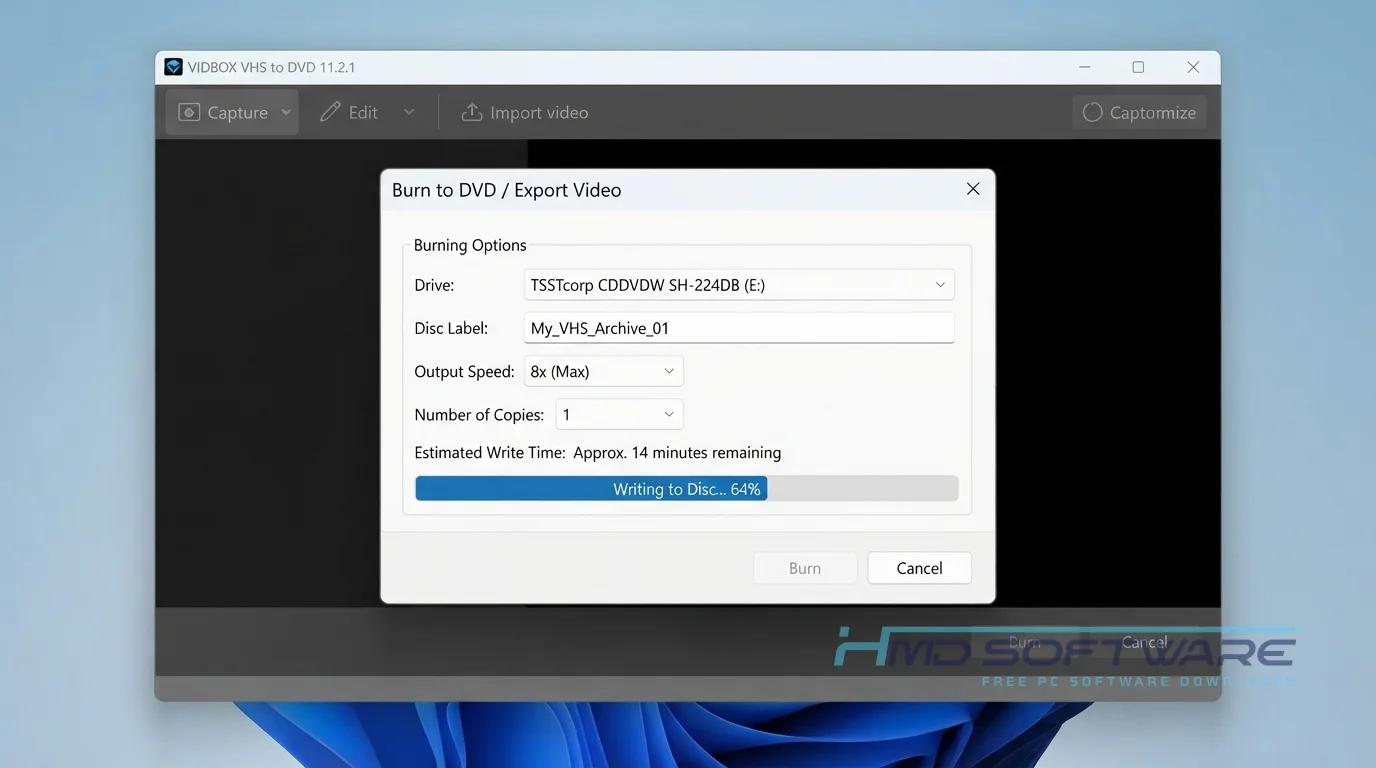
Task: Minimize the VIDBOX window
Action: 1086,67
